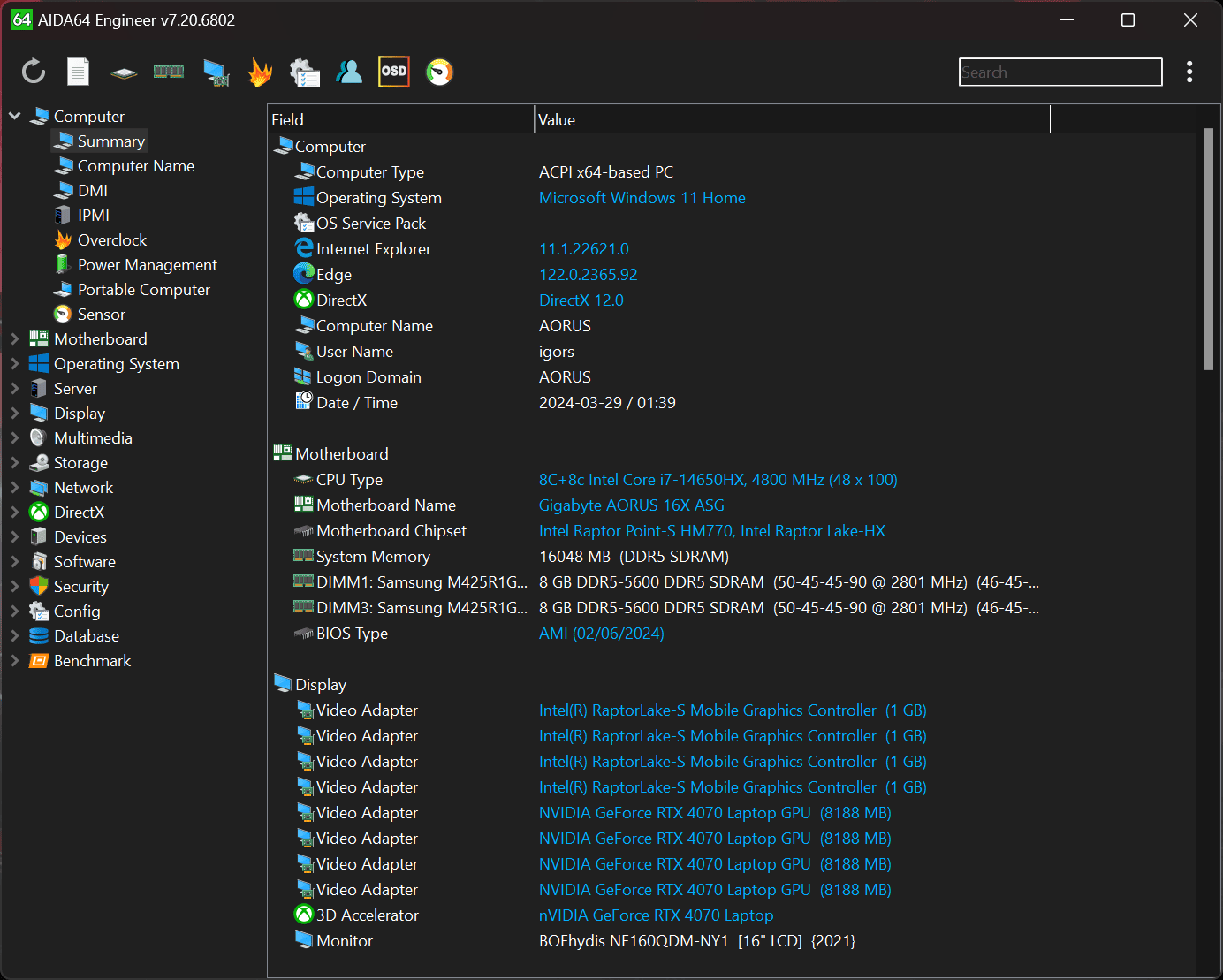This screenshot has height=980, width=1223.
Task: Open the AMI (02/06/2024) BIOS link
Action: (602, 634)
